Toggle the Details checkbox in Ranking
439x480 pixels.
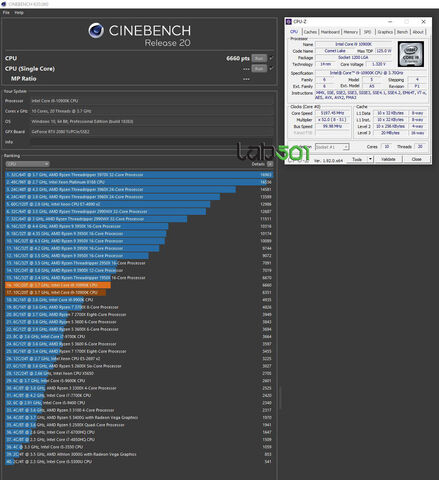point(270,164)
